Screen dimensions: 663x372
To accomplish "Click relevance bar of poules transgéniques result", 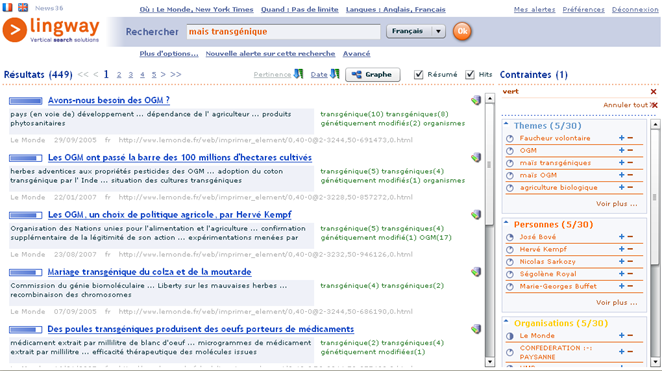I will click(x=26, y=329).
